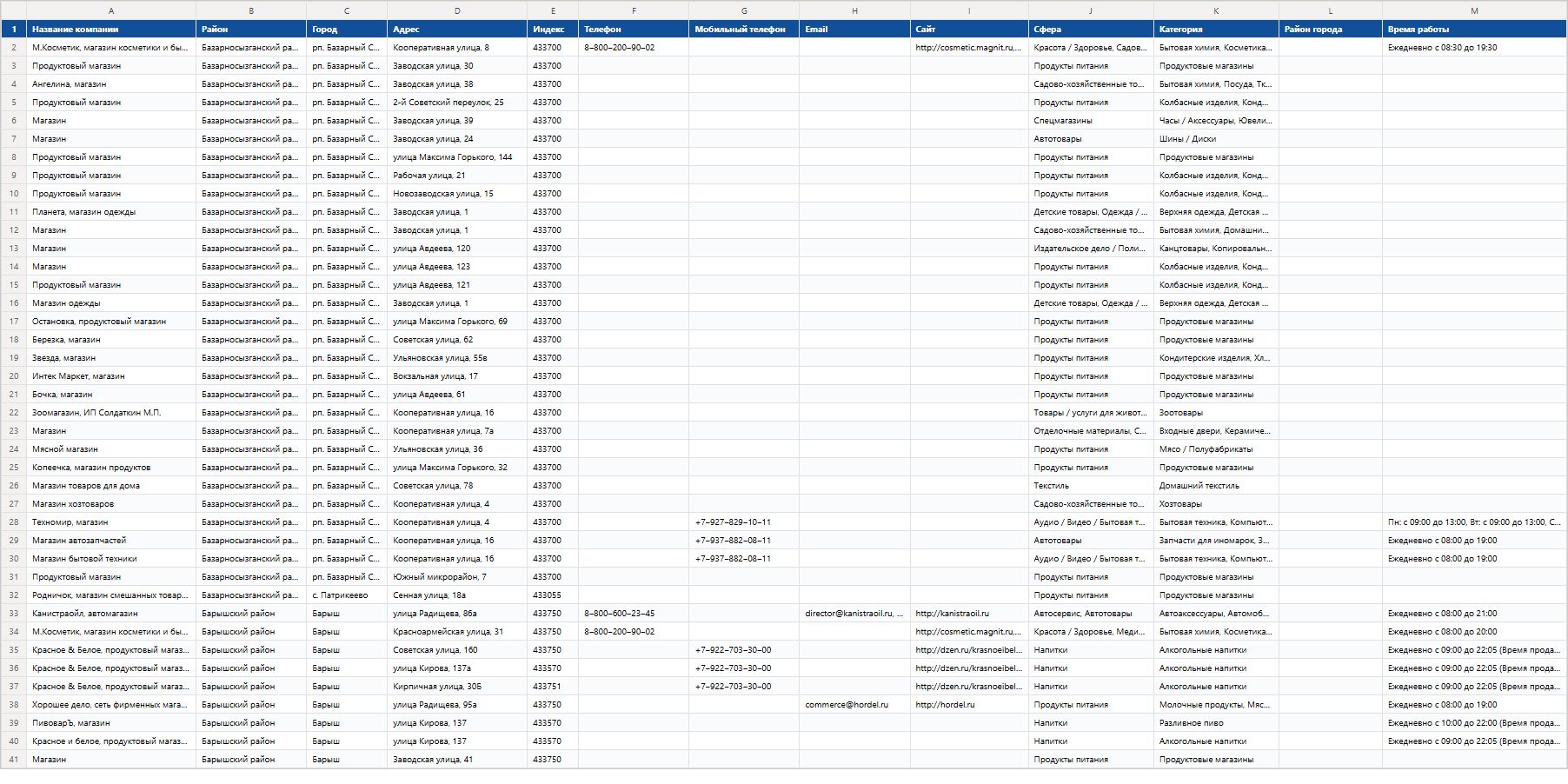1568x784 pixels.
Task: Select column M header letter
Action: pos(1474,10)
